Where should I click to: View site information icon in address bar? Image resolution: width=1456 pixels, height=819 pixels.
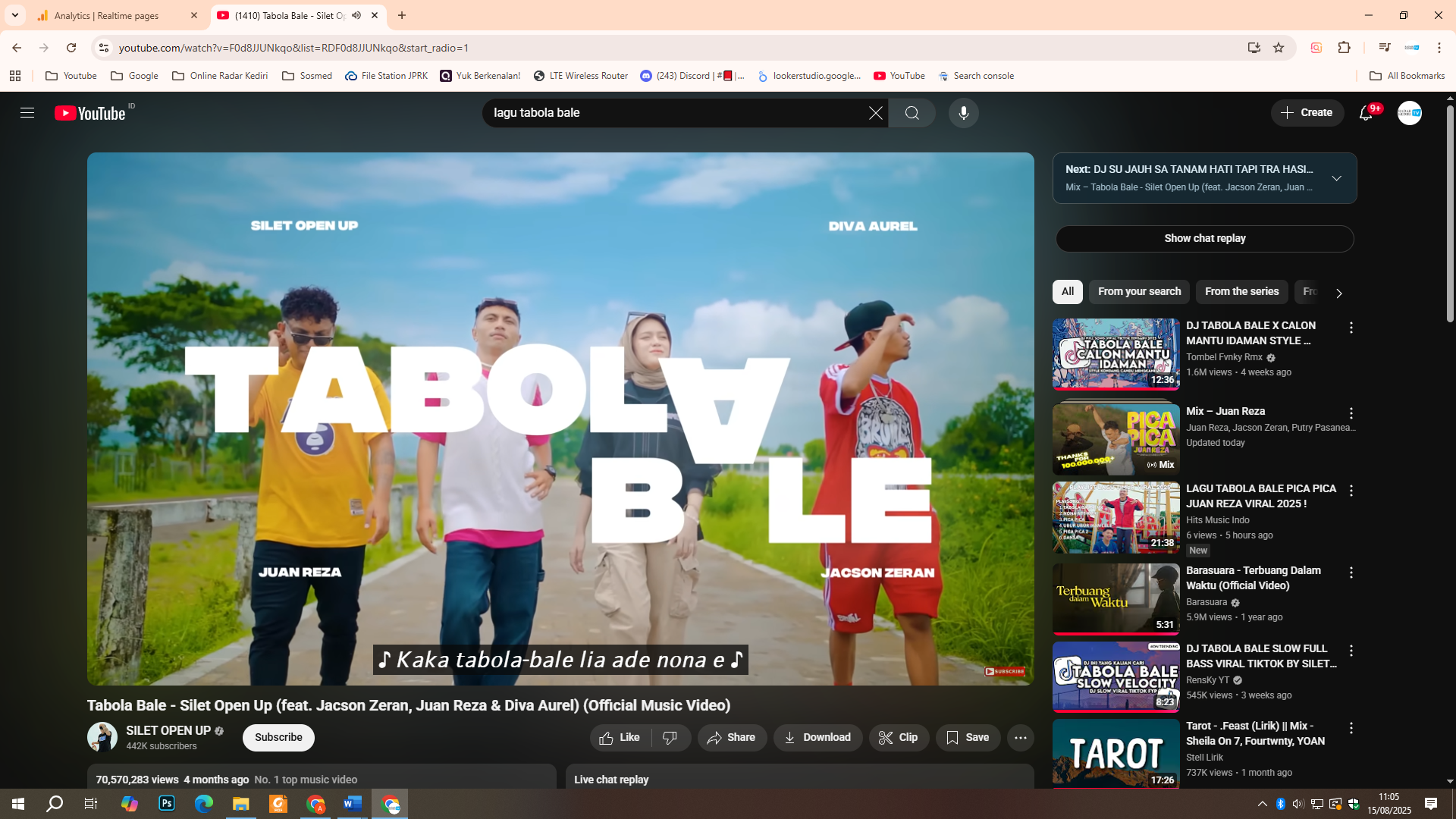tap(104, 48)
